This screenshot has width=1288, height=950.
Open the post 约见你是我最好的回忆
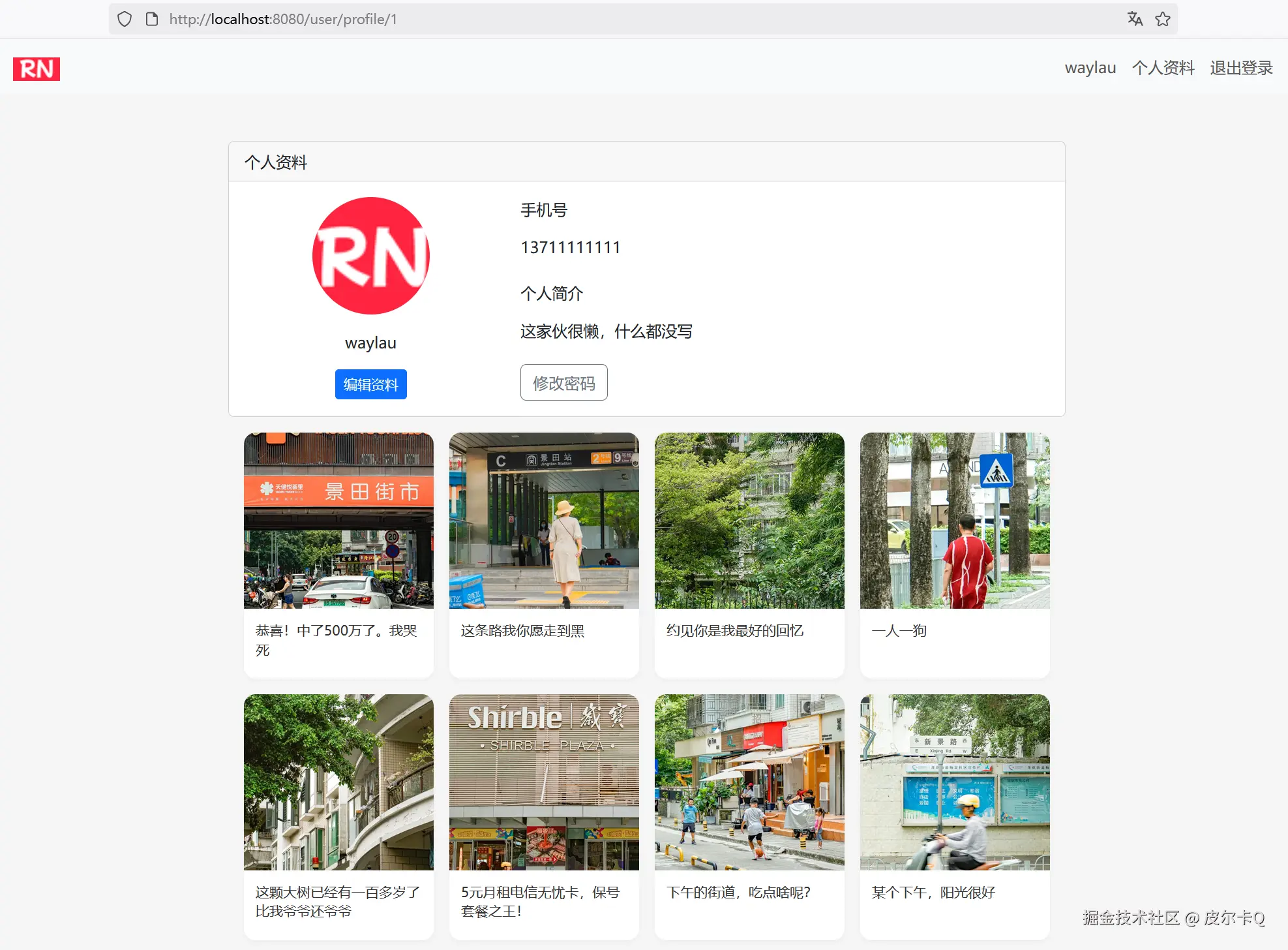[x=749, y=520]
